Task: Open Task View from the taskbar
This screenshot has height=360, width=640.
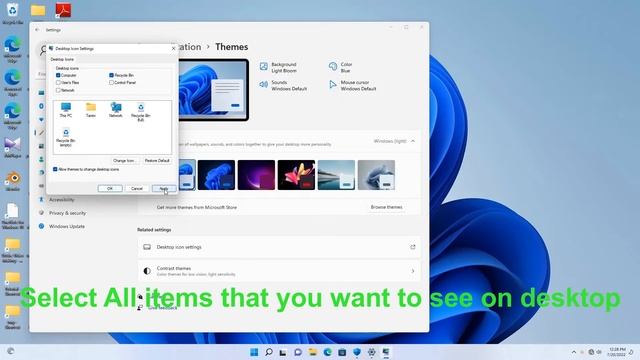Action: click(x=283, y=352)
